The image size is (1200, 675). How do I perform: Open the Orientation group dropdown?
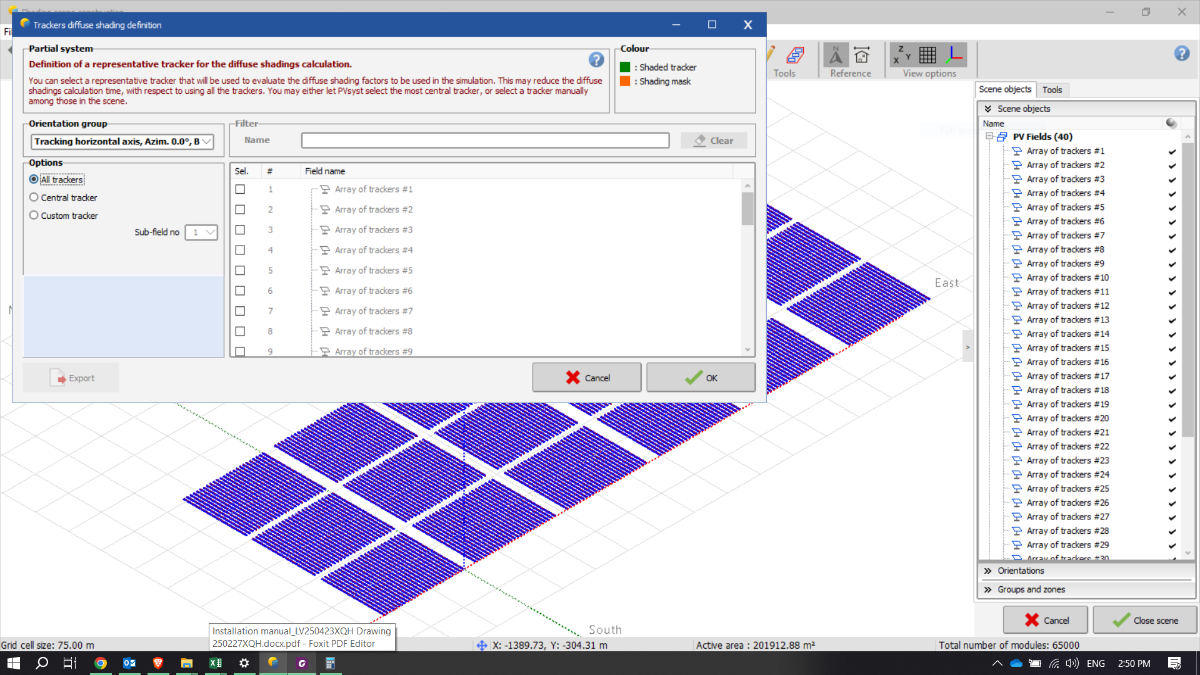point(121,142)
